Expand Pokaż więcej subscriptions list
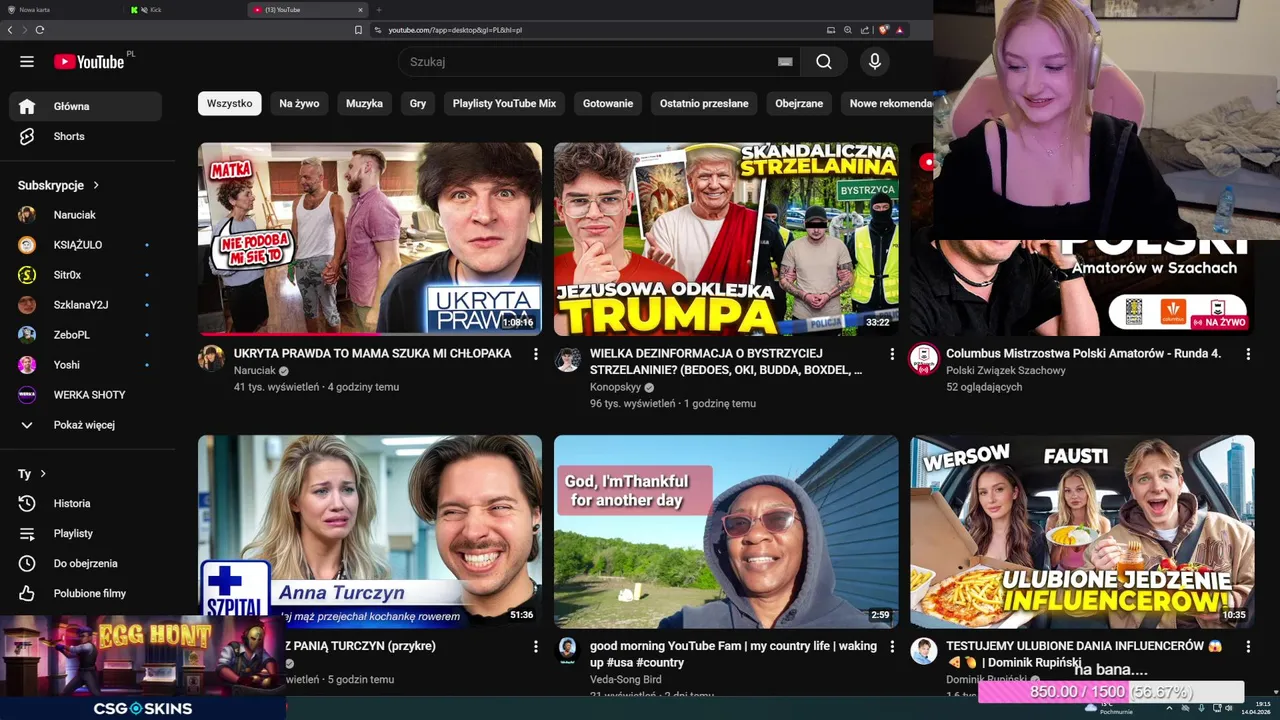1280x720 pixels. [x=85, y=425]
